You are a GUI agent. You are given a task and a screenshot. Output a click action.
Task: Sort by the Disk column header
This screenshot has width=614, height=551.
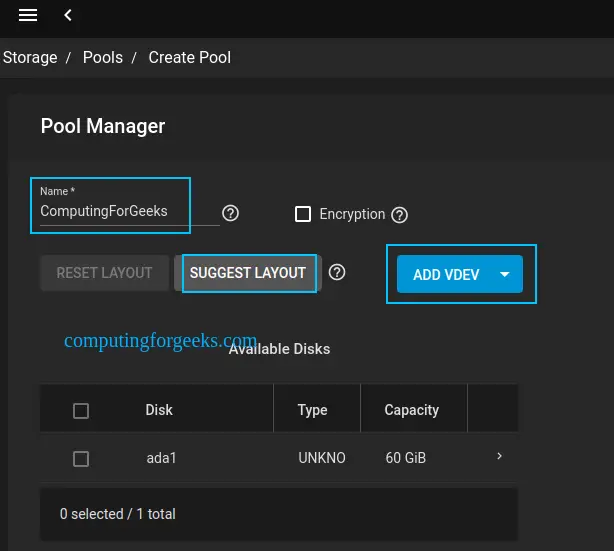[x=159, y=410]
